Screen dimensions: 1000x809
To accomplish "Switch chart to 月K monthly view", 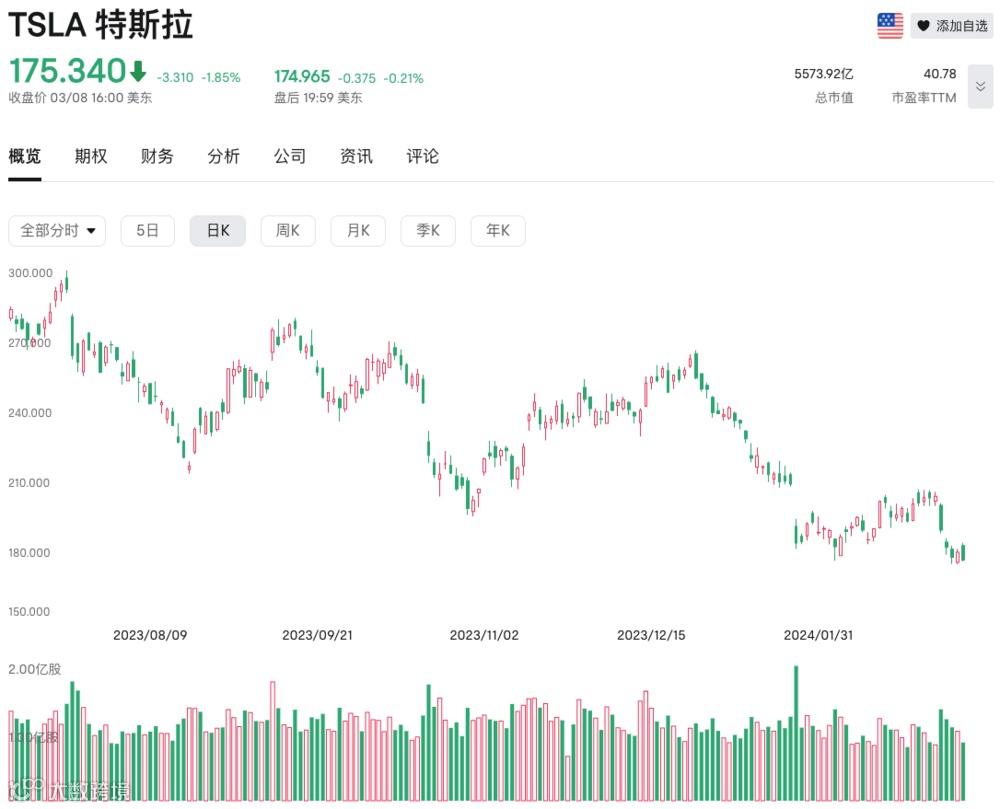I will pos(358,230).
